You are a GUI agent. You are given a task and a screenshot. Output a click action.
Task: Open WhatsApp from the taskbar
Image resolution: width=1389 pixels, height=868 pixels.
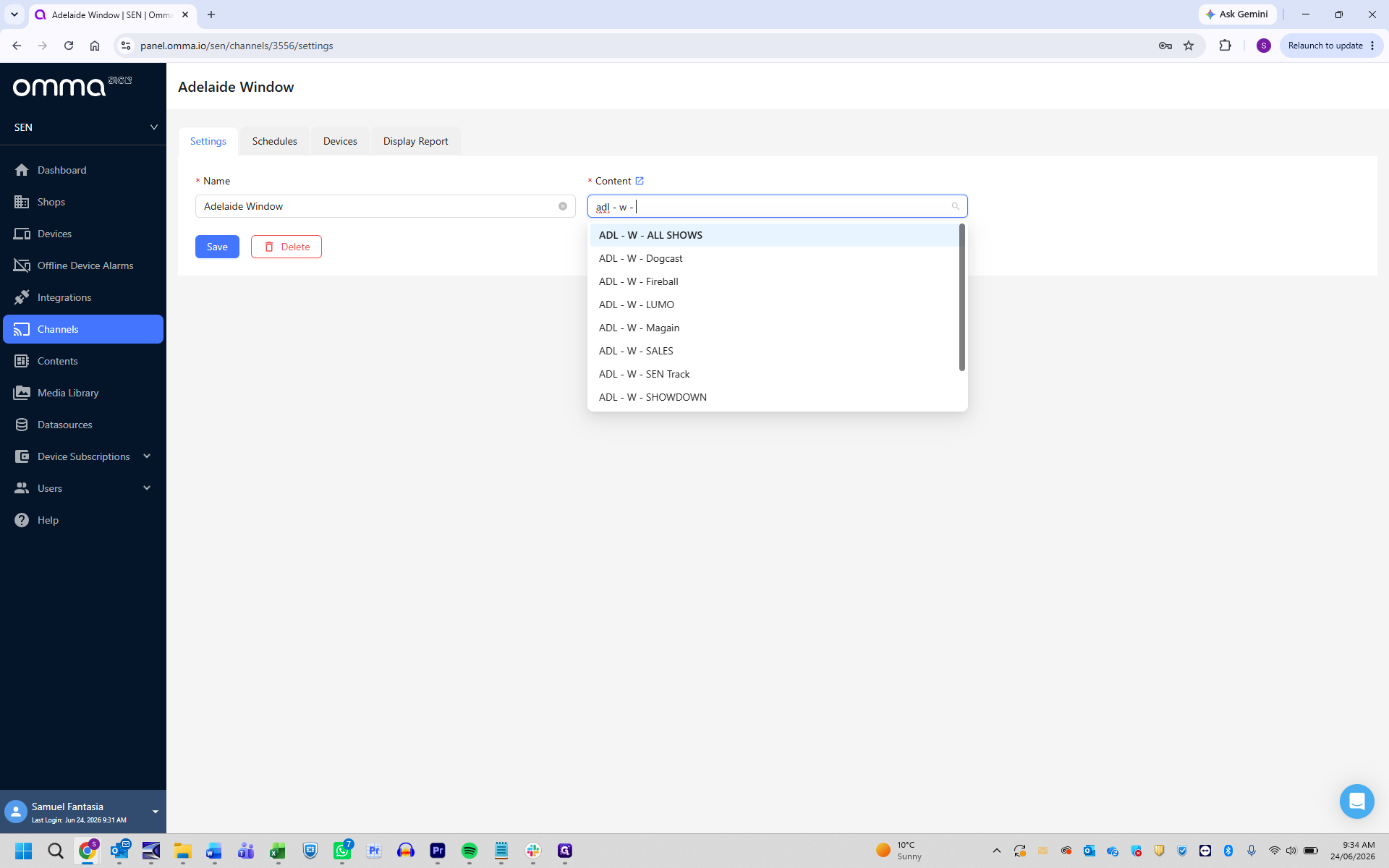(342, 851)
